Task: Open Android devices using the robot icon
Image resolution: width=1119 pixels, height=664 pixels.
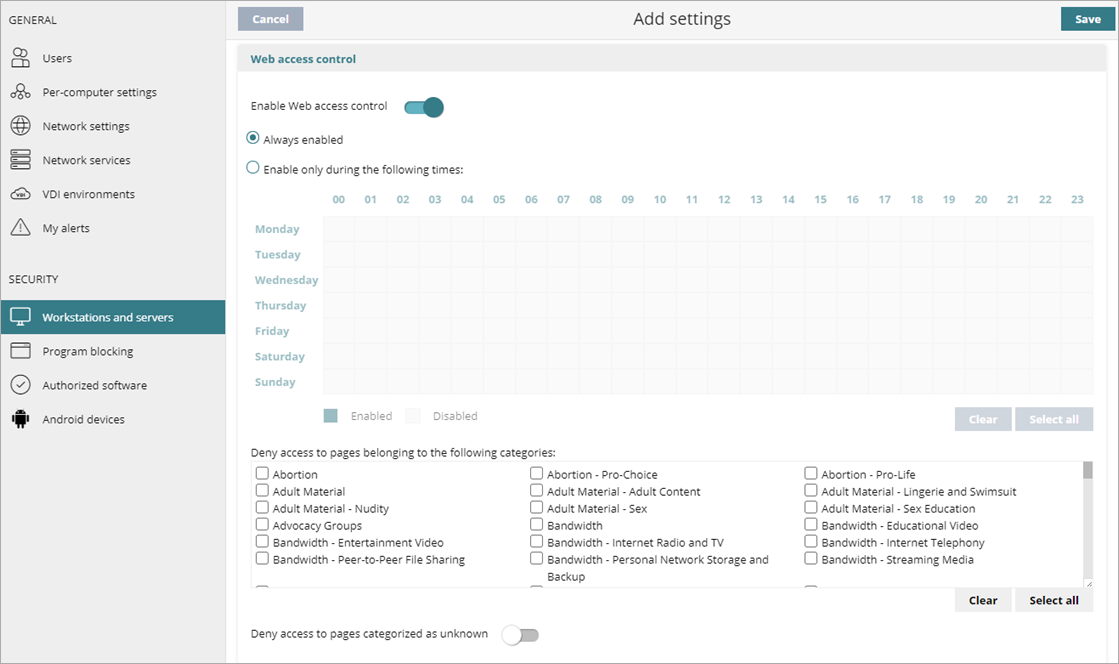Action: pyautogui.click(x=22, y=418)
